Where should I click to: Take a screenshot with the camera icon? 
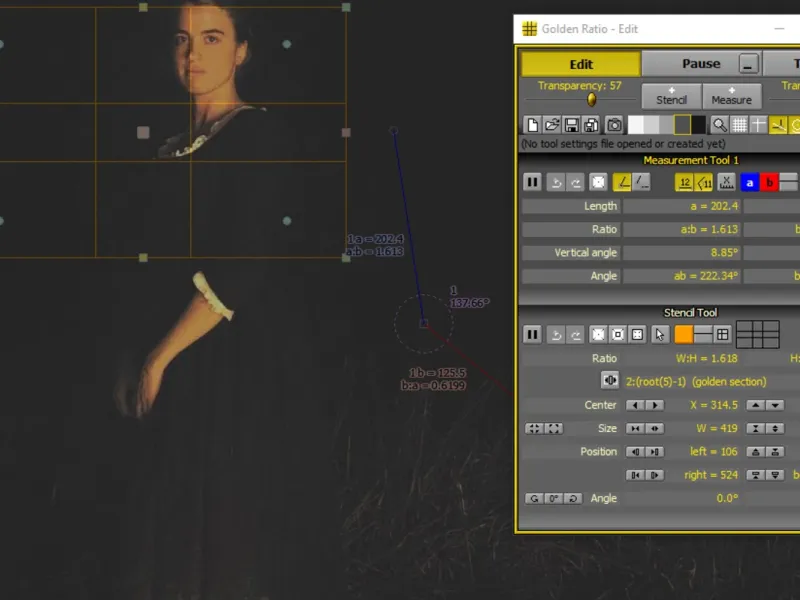click(614, 125)
